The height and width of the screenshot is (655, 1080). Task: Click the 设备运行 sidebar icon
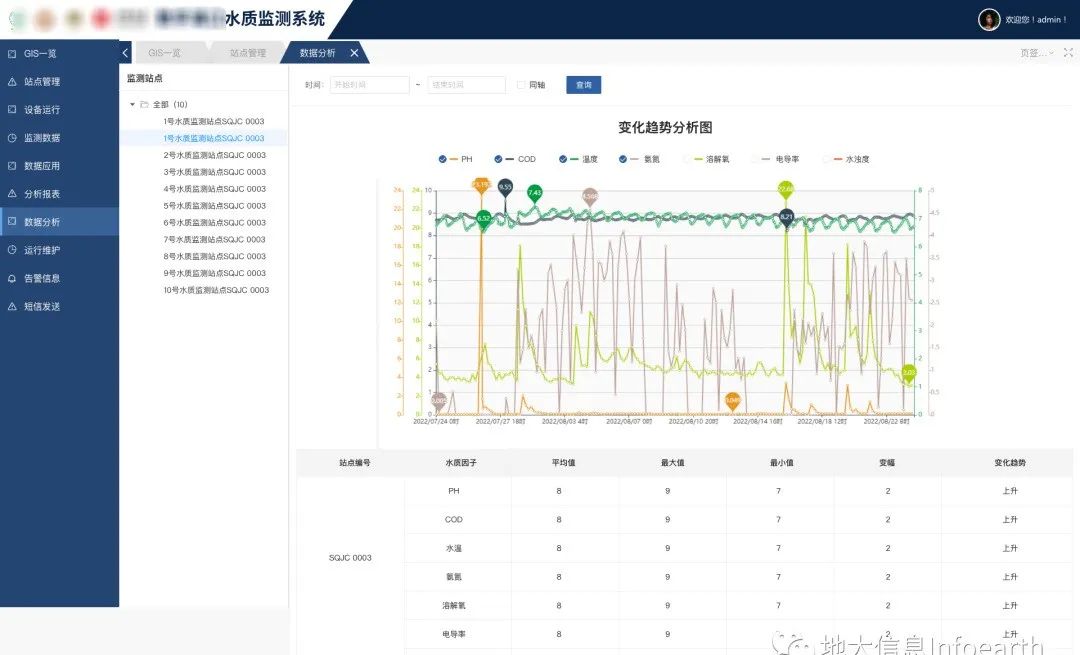tap(12, 109)
